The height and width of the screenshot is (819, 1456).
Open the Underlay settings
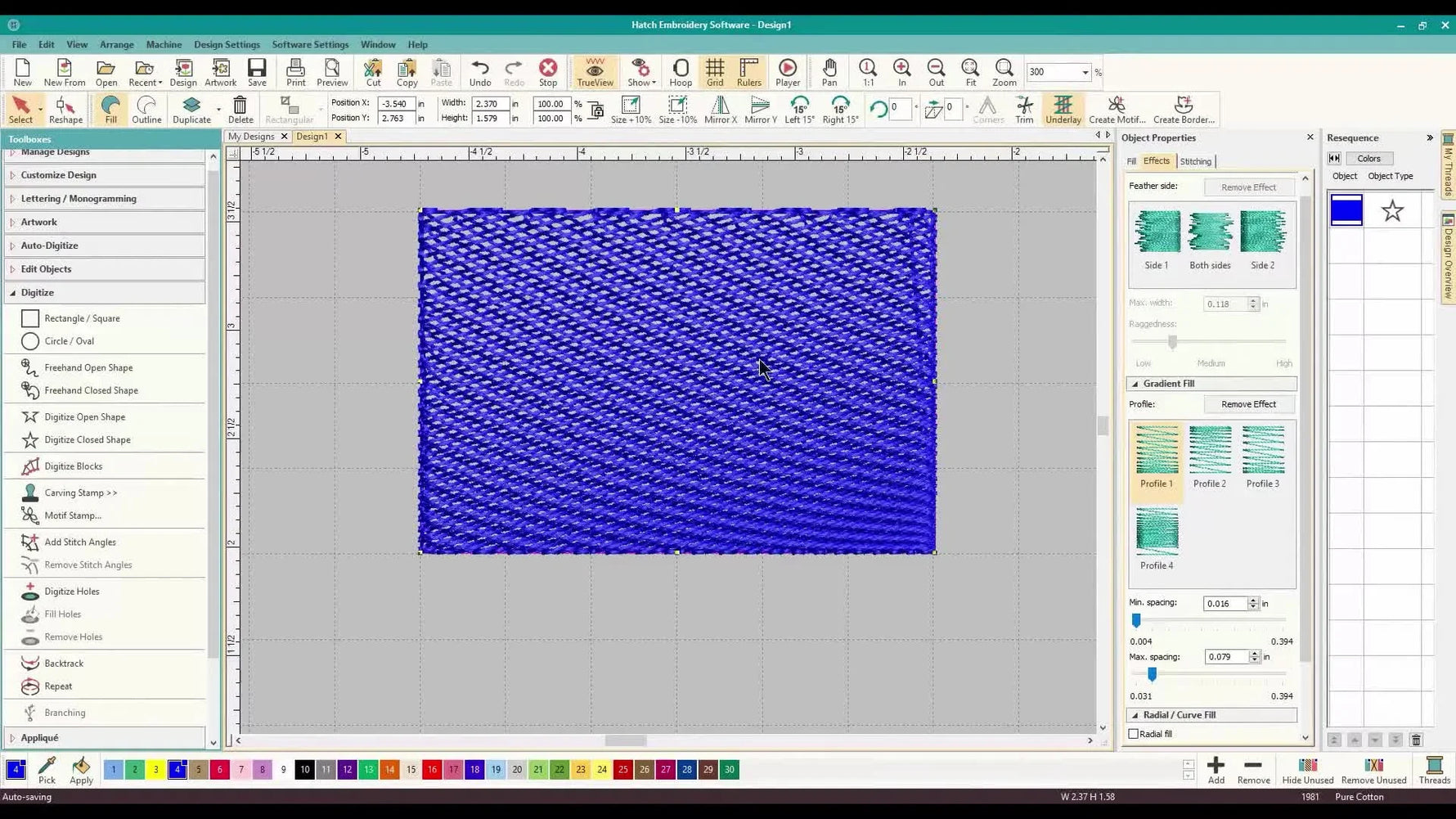click(1063, 109)
